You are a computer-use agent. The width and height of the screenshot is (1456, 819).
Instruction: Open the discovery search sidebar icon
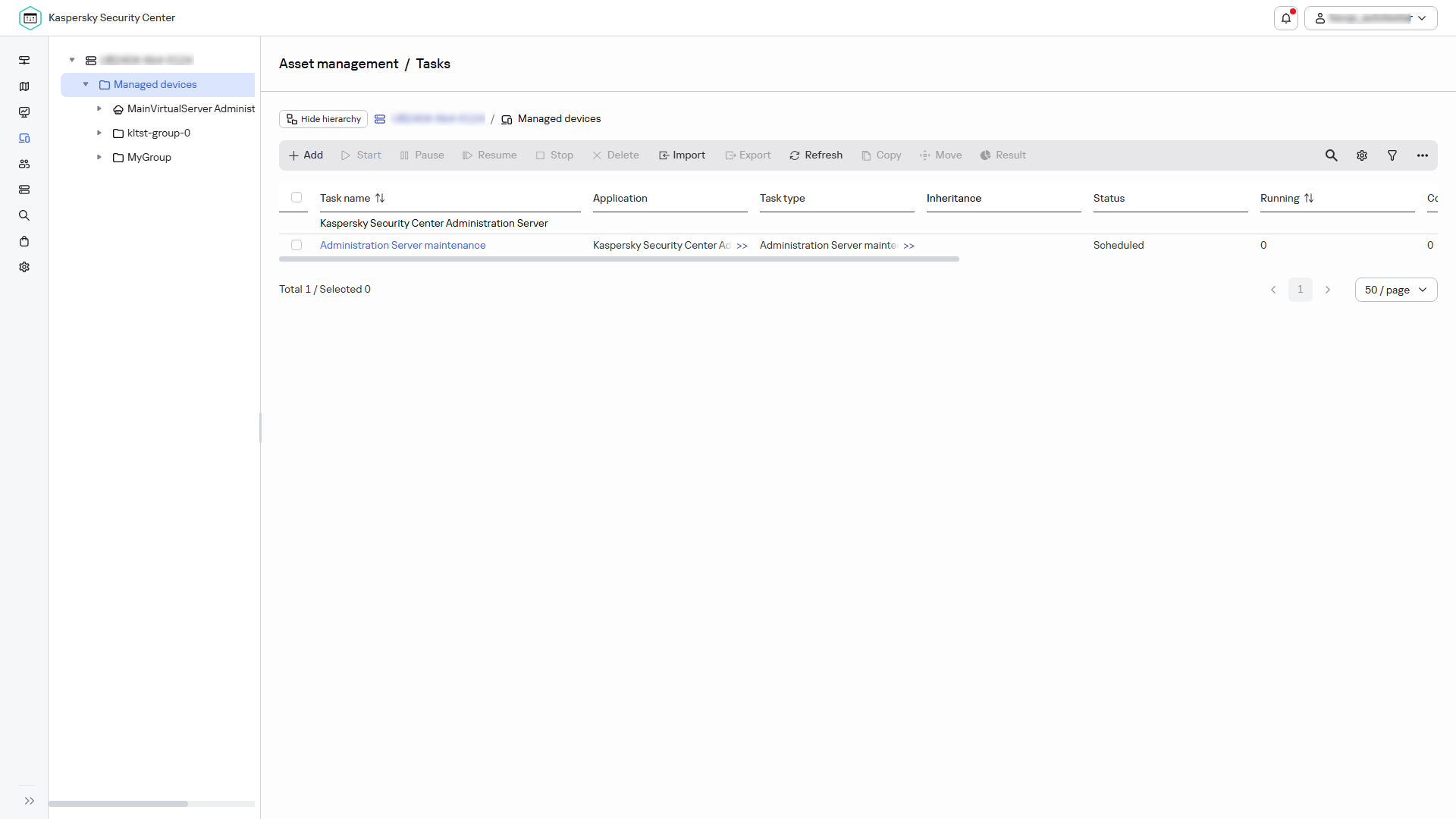24,215
